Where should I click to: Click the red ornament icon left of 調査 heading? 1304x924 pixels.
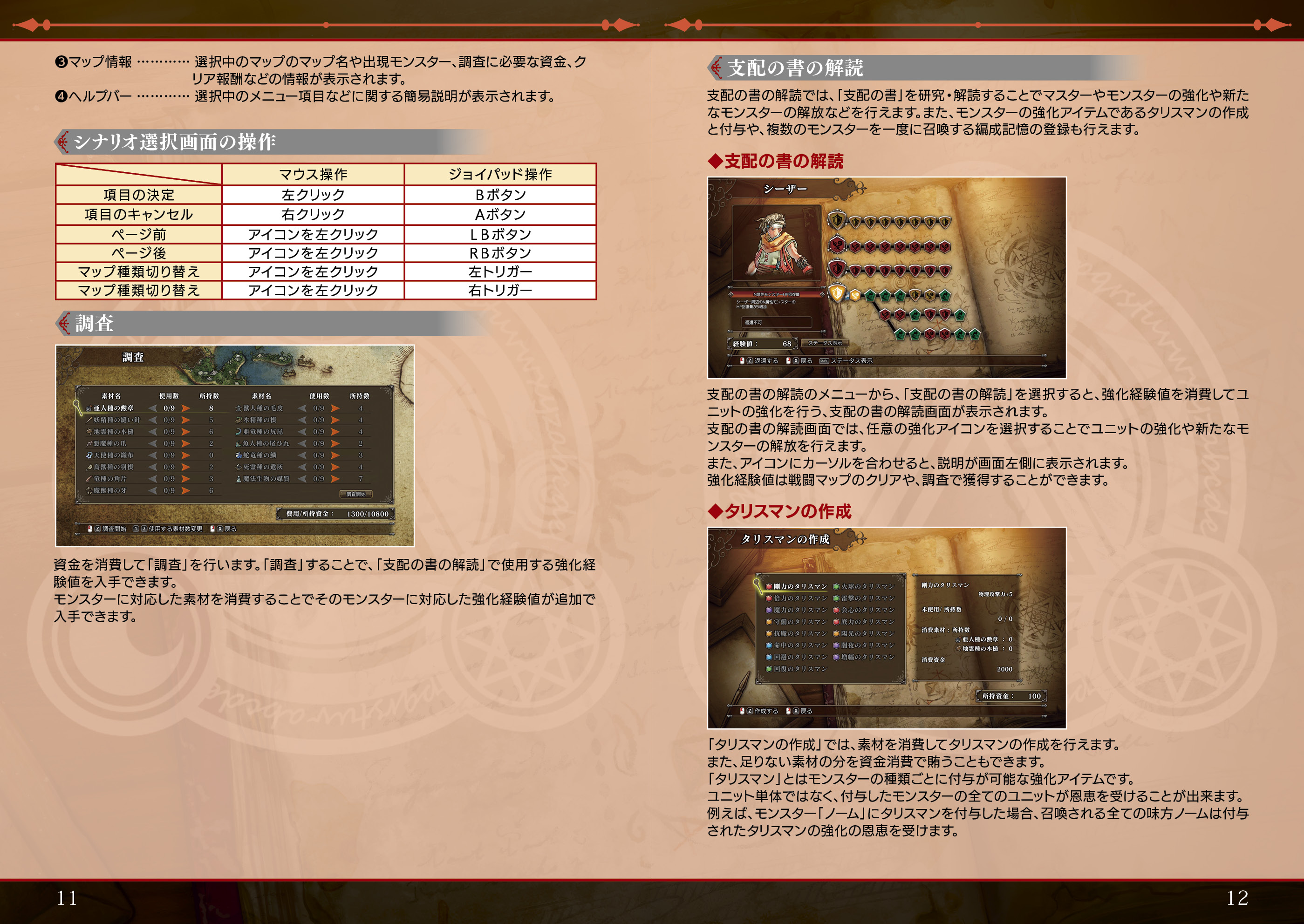coord(63,324)
